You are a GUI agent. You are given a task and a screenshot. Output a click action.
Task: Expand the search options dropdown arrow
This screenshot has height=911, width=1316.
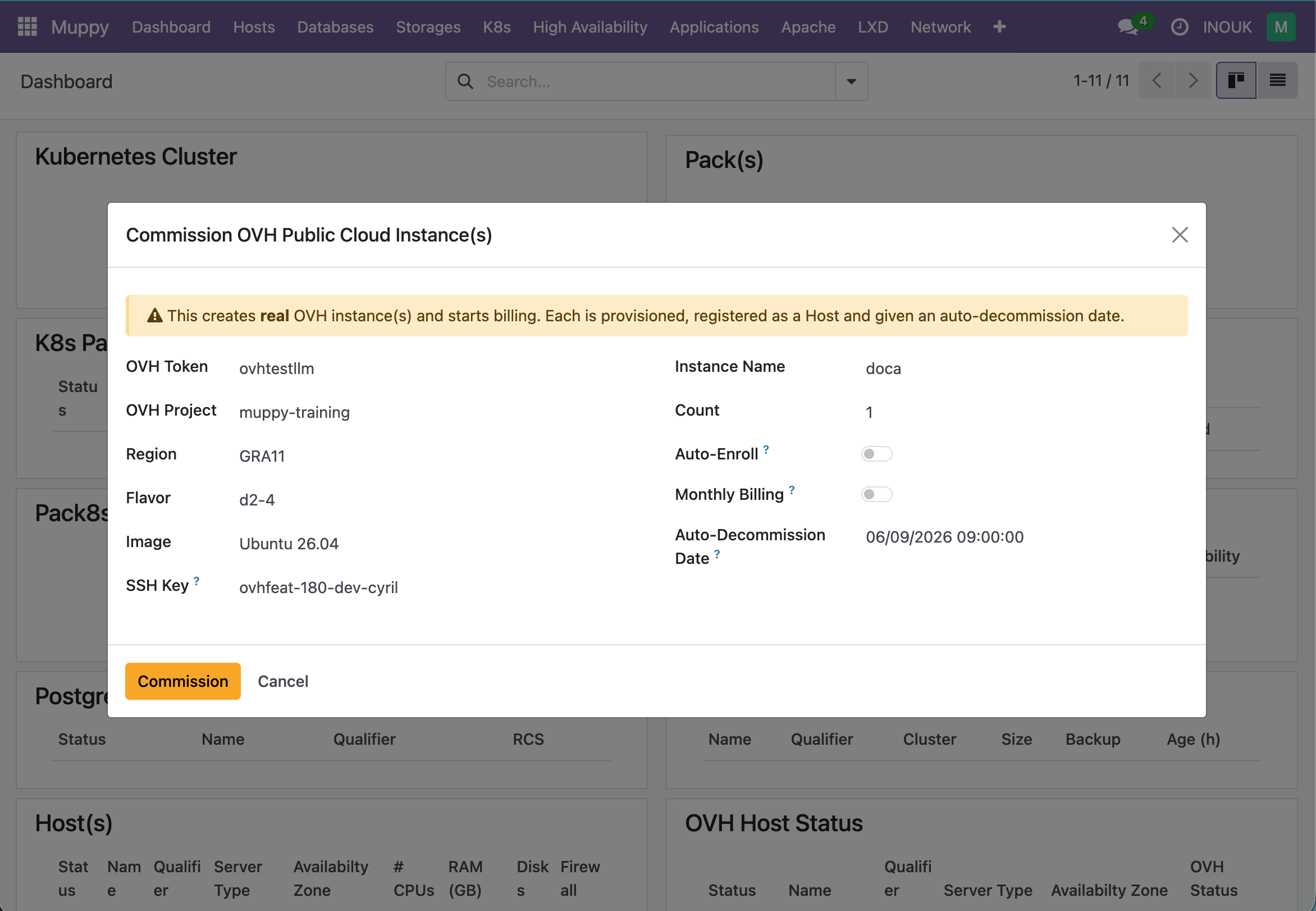851,81
